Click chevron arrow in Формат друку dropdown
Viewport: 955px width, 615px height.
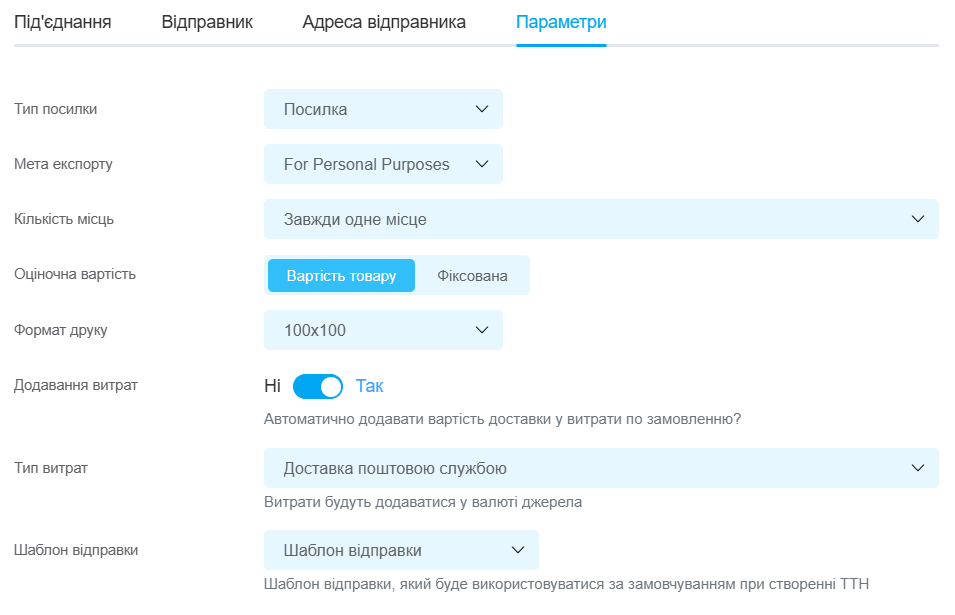pos(482,330)
